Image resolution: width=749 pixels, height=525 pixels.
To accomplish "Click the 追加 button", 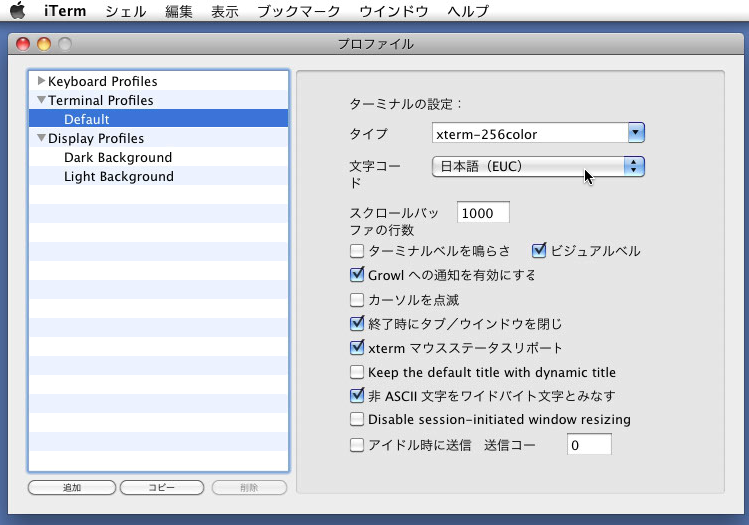I will pyautogui.click(x=72, y=488).
